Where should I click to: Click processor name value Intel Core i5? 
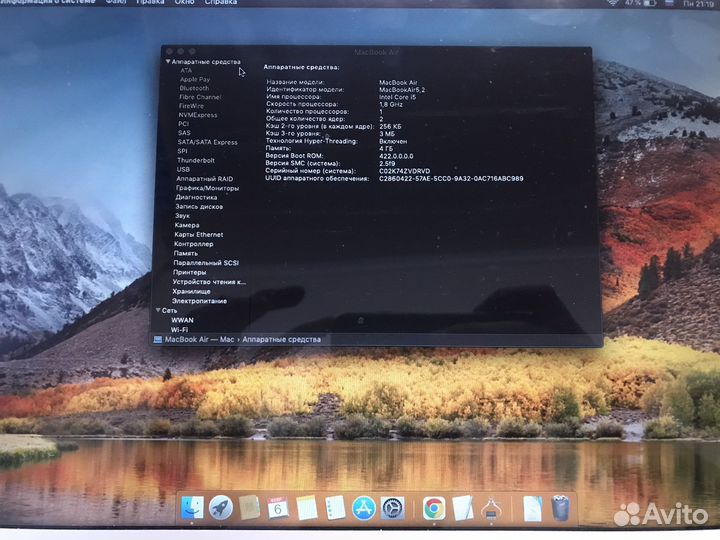pos(397,97)
